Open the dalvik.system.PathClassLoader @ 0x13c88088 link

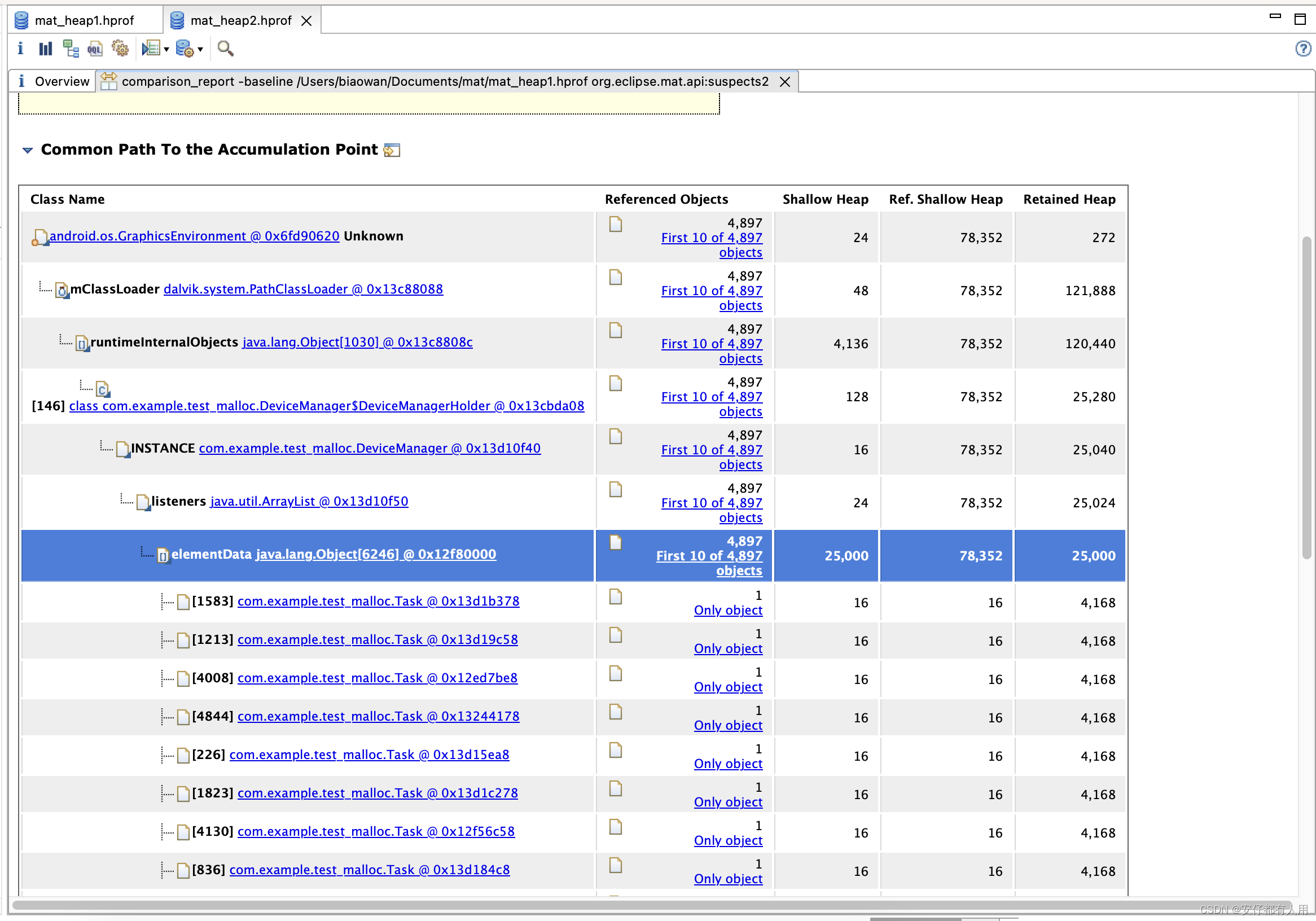point(303,289)
